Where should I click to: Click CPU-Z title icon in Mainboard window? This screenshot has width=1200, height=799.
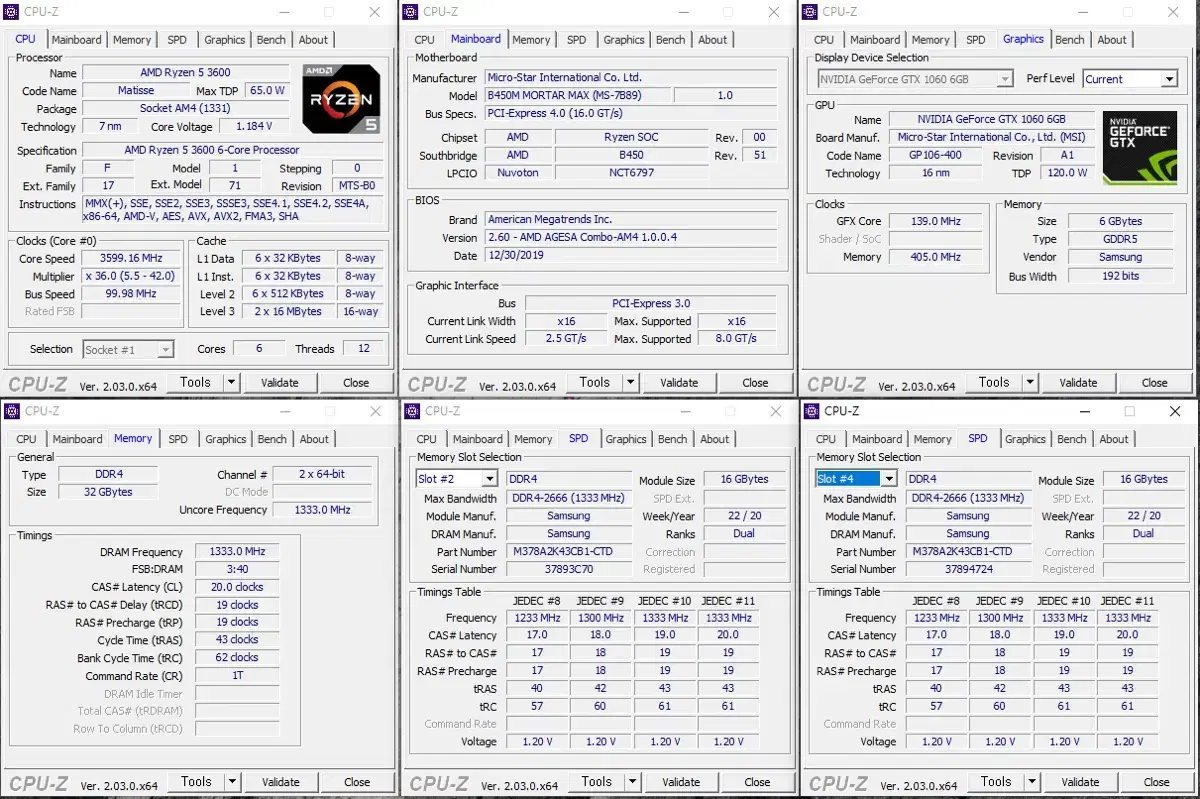(x=411, y=12)
